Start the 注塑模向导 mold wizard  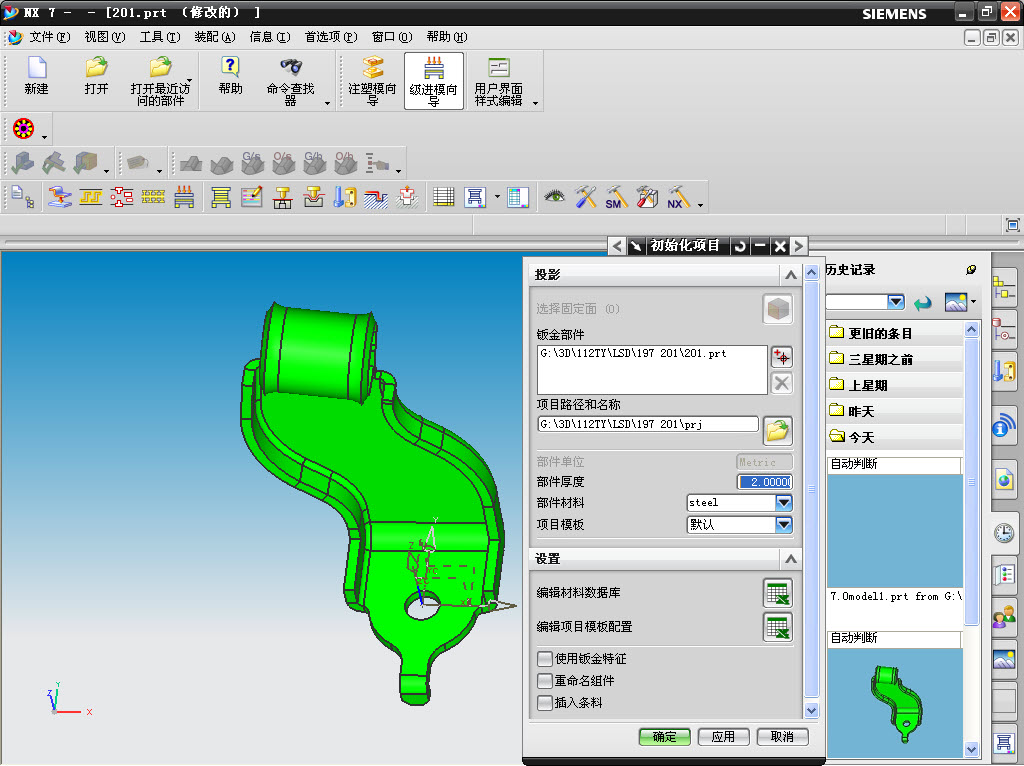click(x=372, y=81)
